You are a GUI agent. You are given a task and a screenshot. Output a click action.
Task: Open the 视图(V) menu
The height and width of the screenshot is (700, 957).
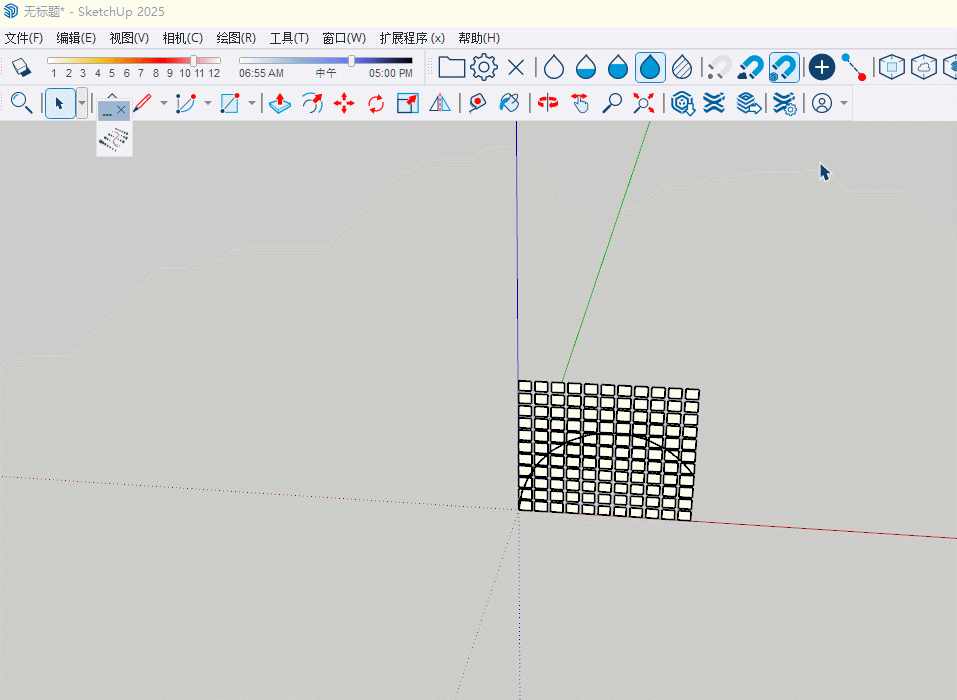coord(129,38)
